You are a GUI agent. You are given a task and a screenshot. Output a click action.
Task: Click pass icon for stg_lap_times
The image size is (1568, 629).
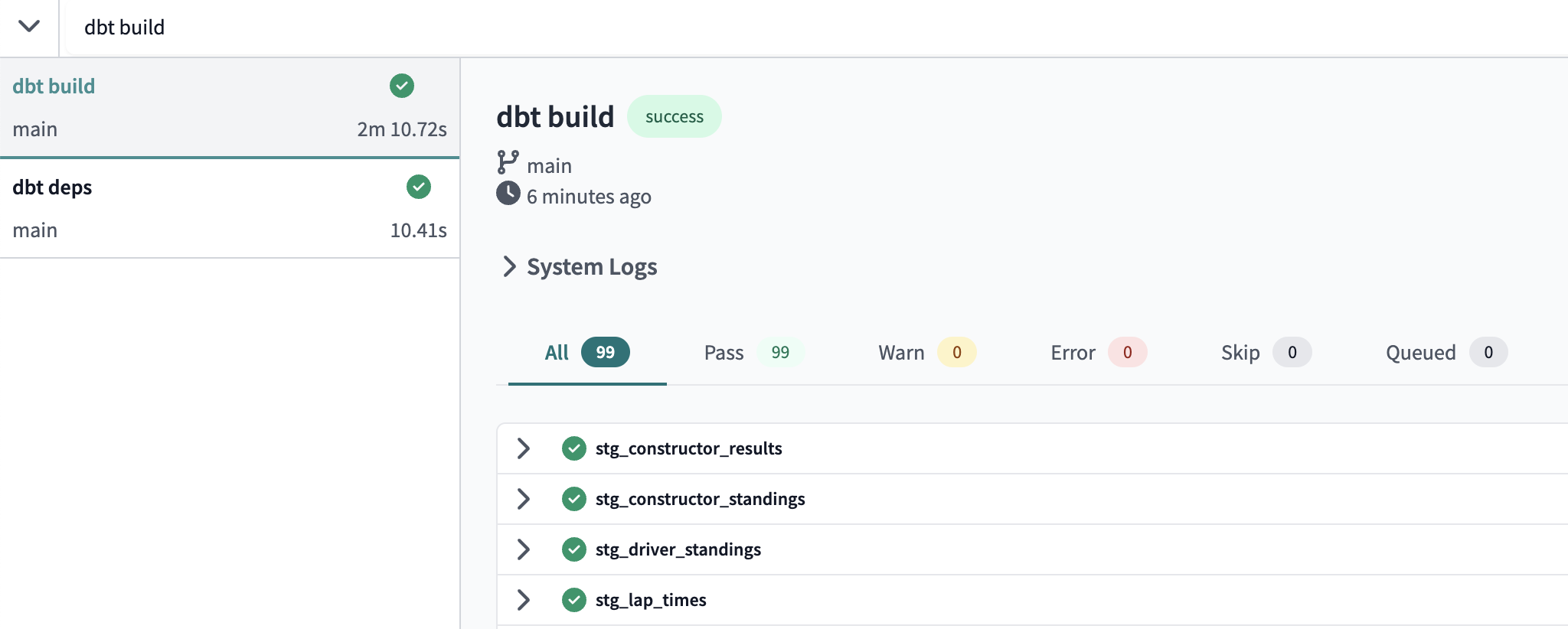click(574, 600)
